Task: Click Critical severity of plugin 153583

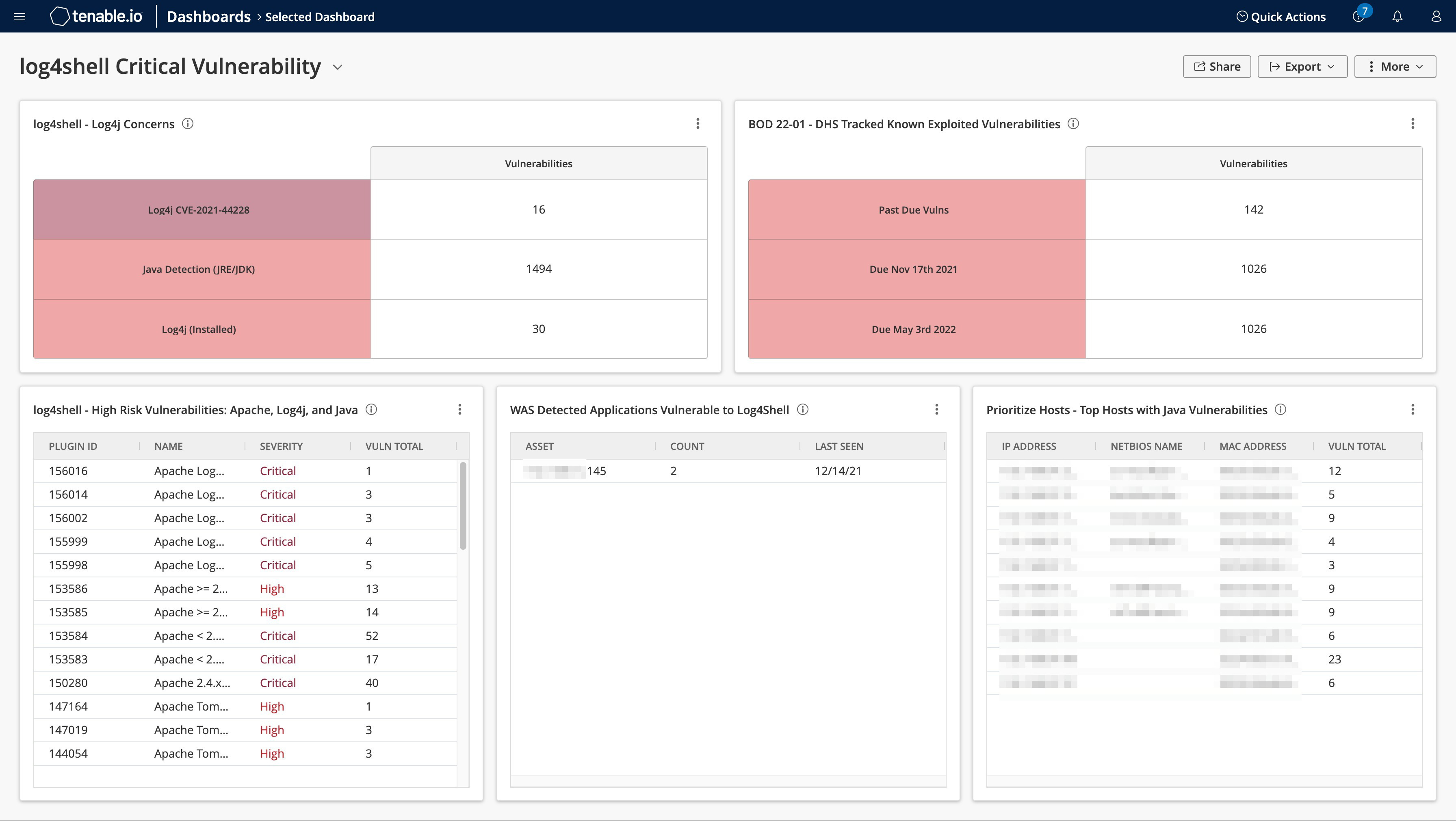Action: (x=277, y=659)
